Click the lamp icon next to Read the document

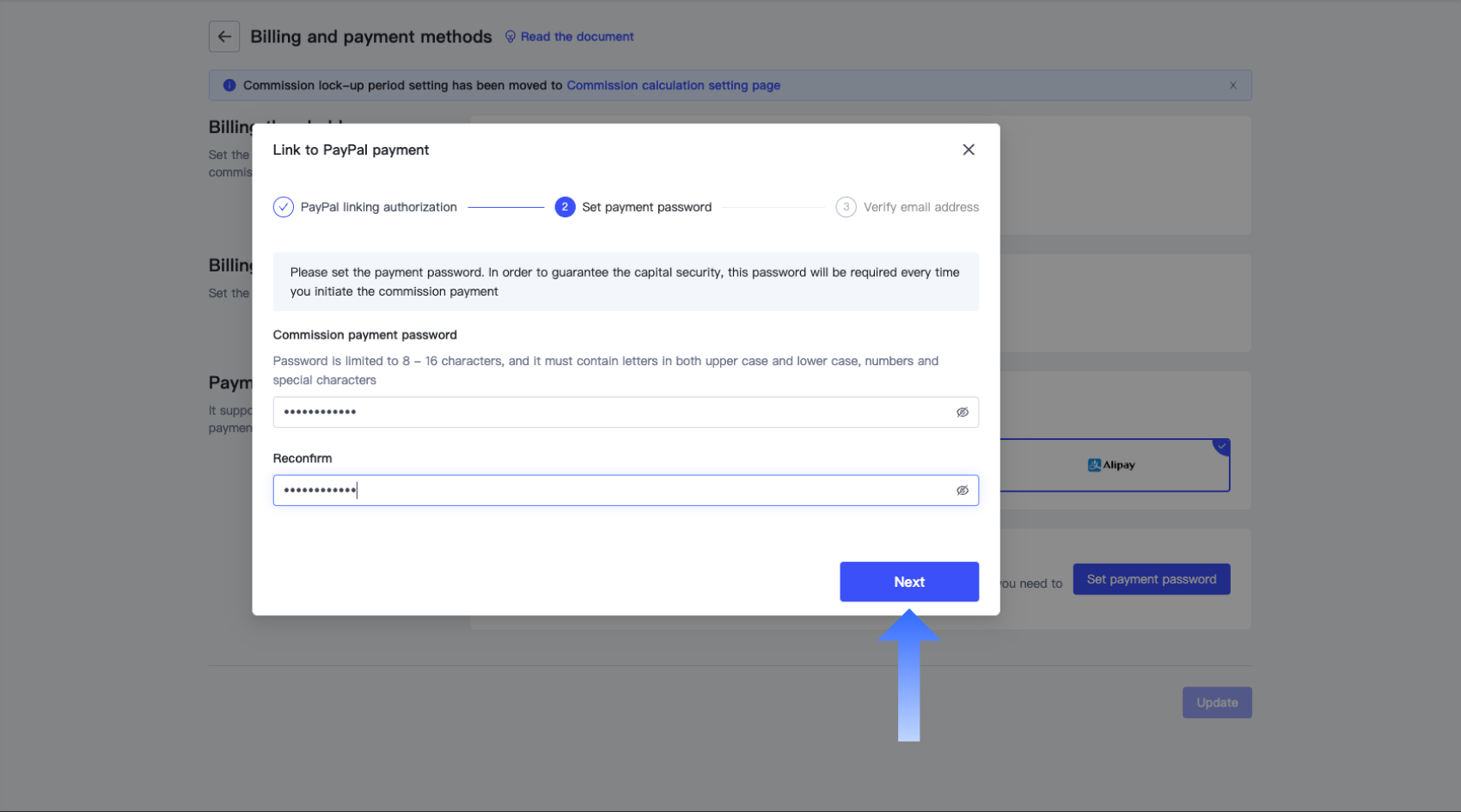pos(510,36)
